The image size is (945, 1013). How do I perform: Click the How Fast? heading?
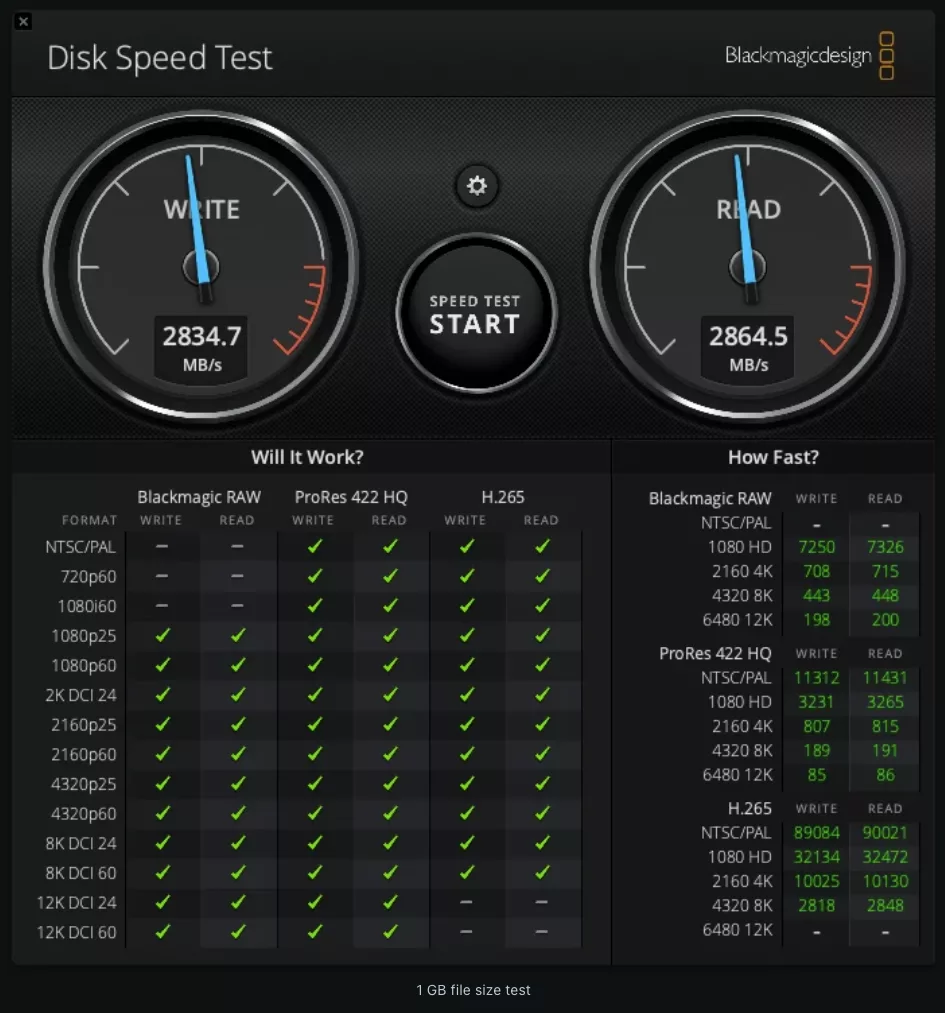[773, 457]
